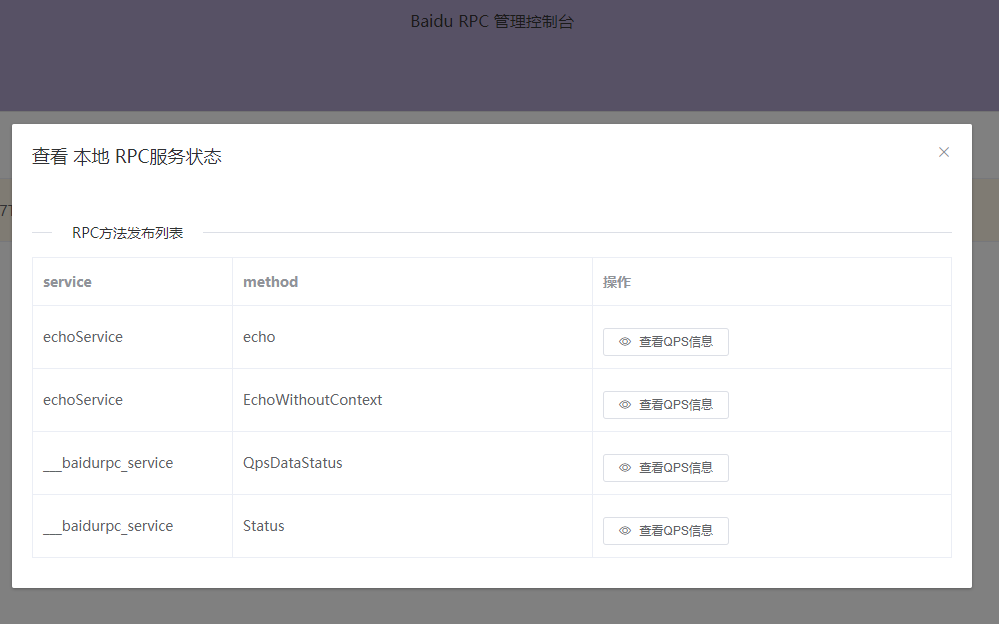The width and height of the screenshot is (999, 624).
Task: Click ___baidurpc_service in the QpsDataStatus row
Action: click(x=108, y=463)
